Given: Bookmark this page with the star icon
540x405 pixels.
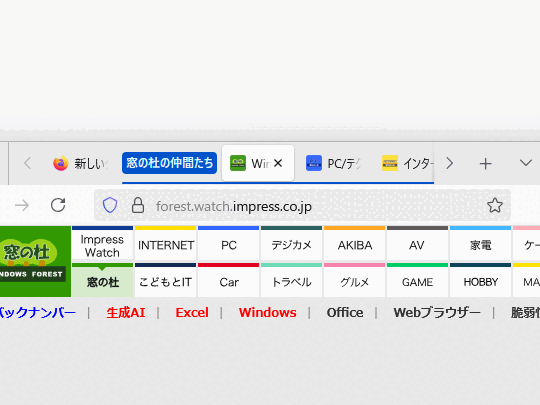Looking at the screenshot, I should 495,205.
